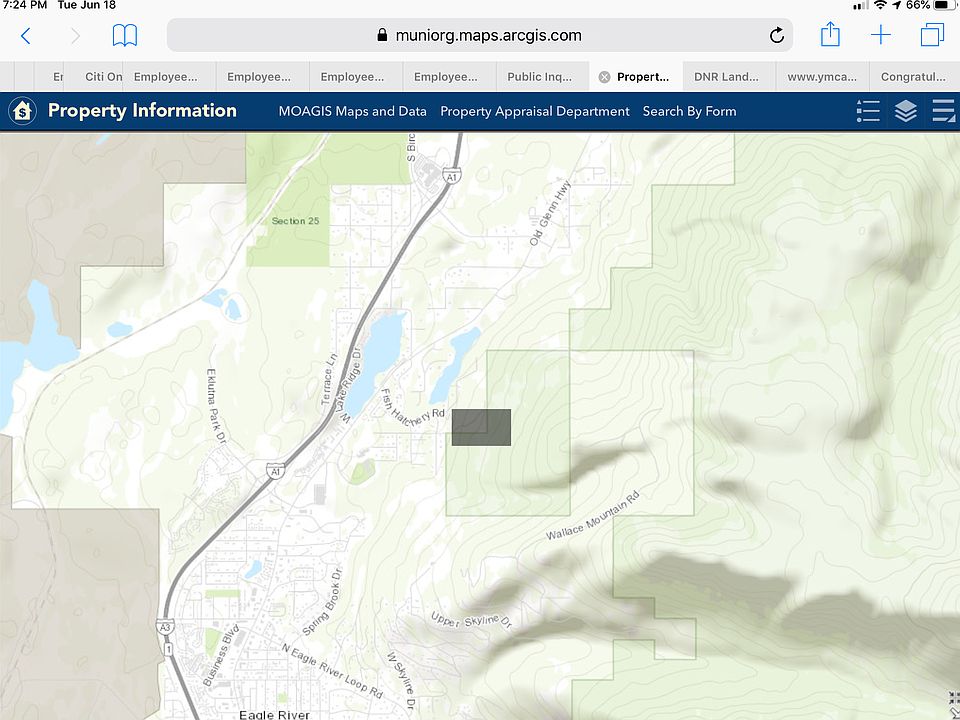Open the rightmost header menu icon
This screenshot has height=720, width=960.
click(943, 111)
